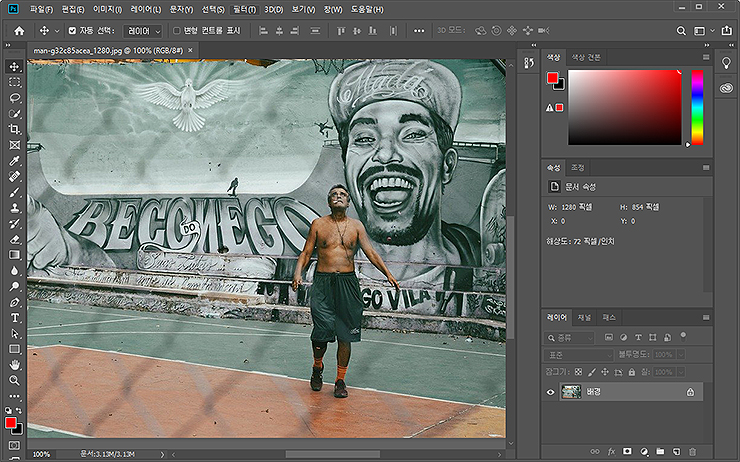Image resolution: width=740 pixels, height=462 pixels.
Task: Select the Blur tool
Action: pyautogui.click(x=15, y=271)
